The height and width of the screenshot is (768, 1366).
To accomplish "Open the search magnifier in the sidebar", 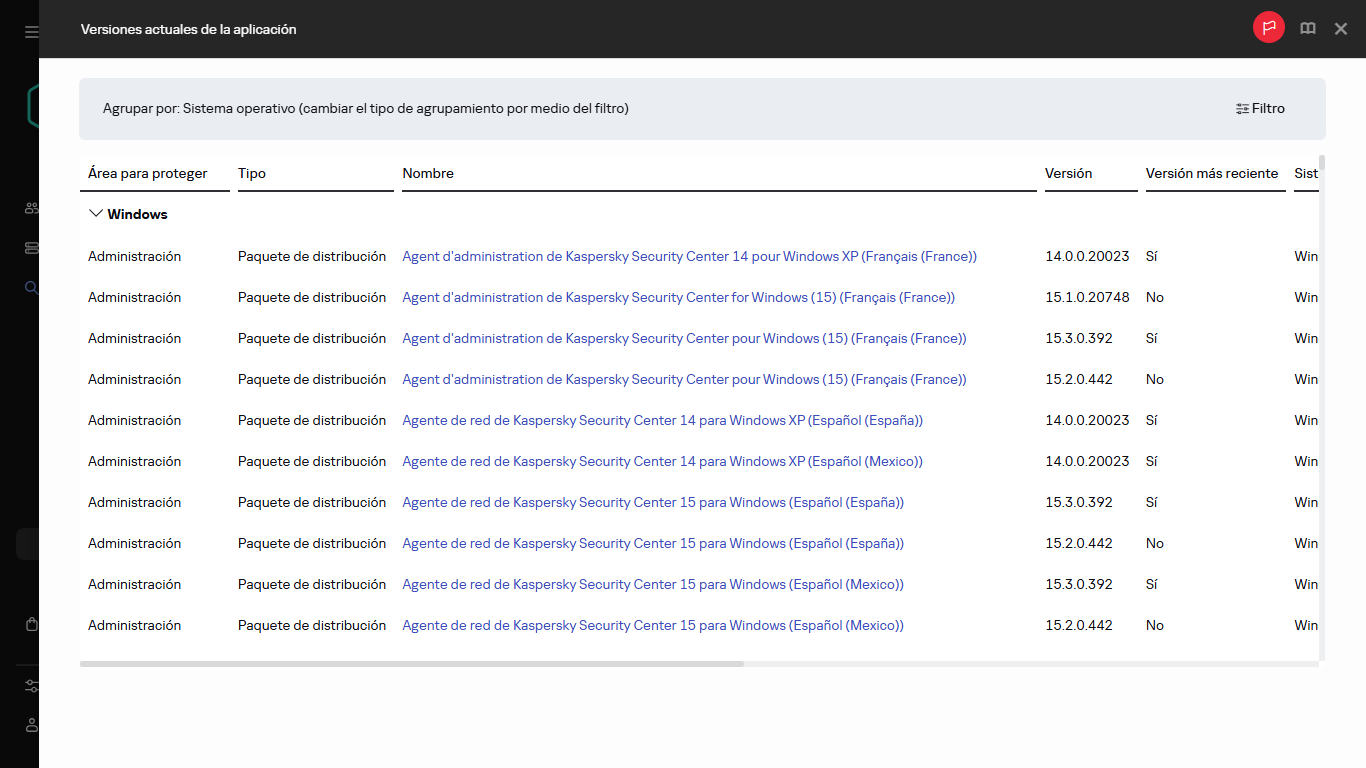I will point(31,287).
